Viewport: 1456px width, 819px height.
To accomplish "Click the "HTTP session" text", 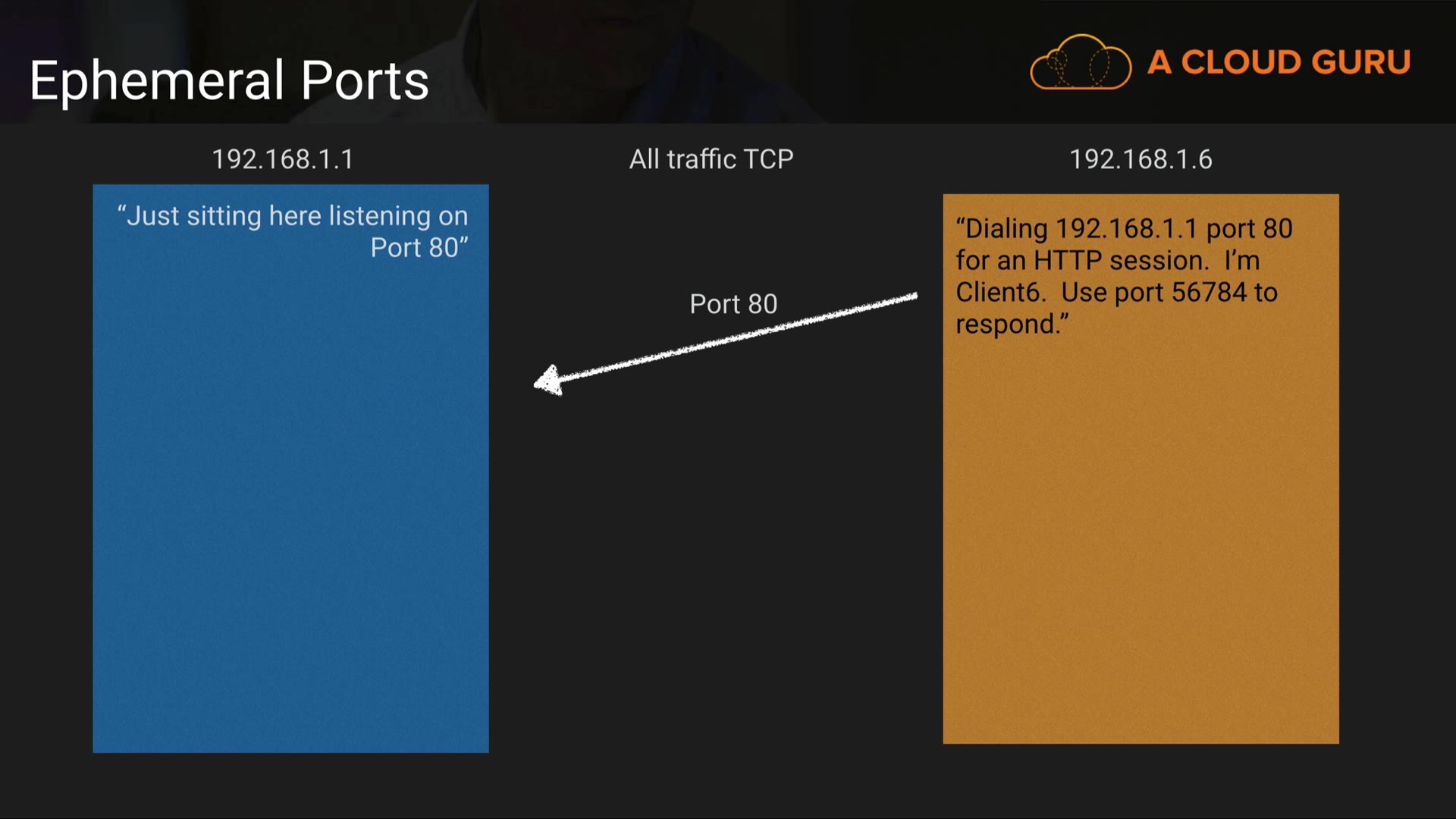I will point(1119,261).
